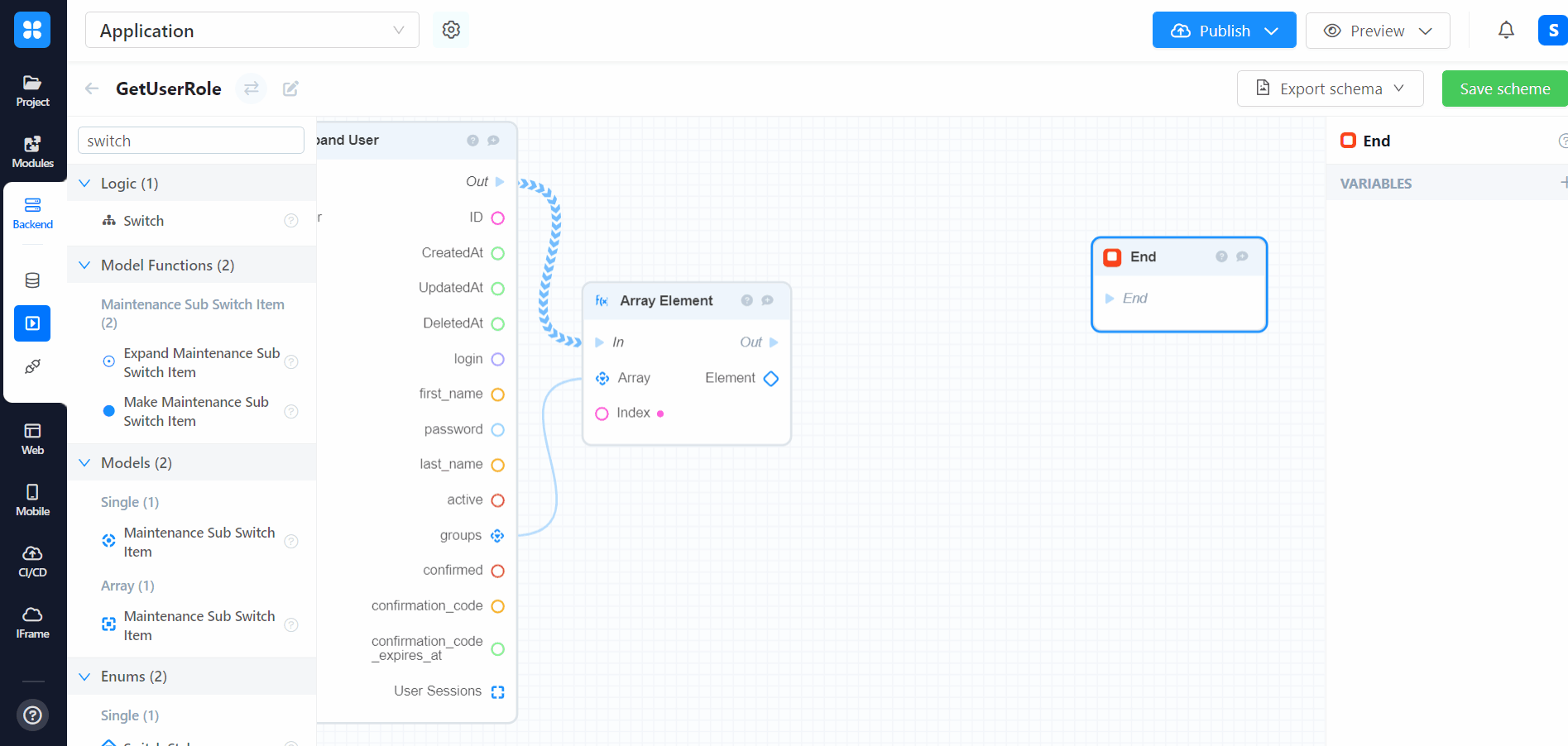Open application settings gear icon
This screenshot has height=746, width=1568.
(451, 30)
